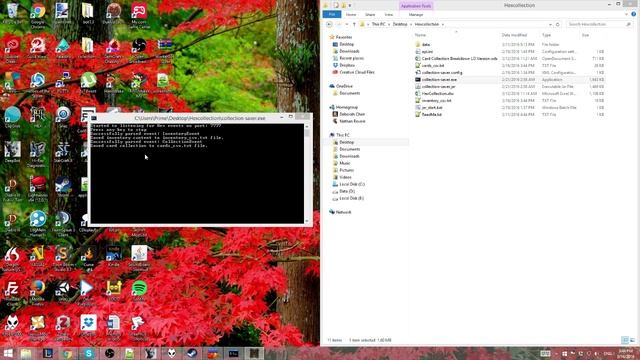640x360 pixels.
Task: Open the Share ribbon tab
Action: tap(370, 15)
